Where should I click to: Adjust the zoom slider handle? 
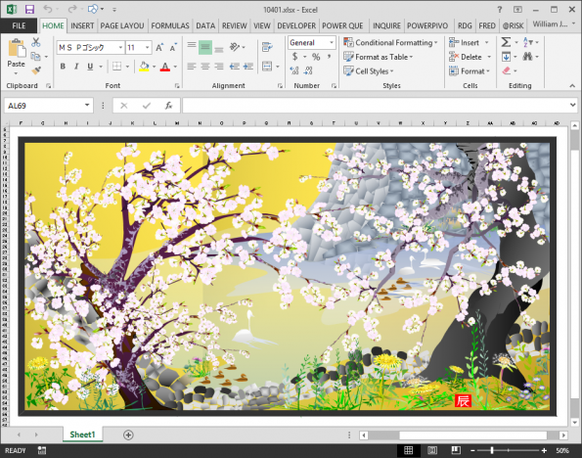(x=492, y=451)
